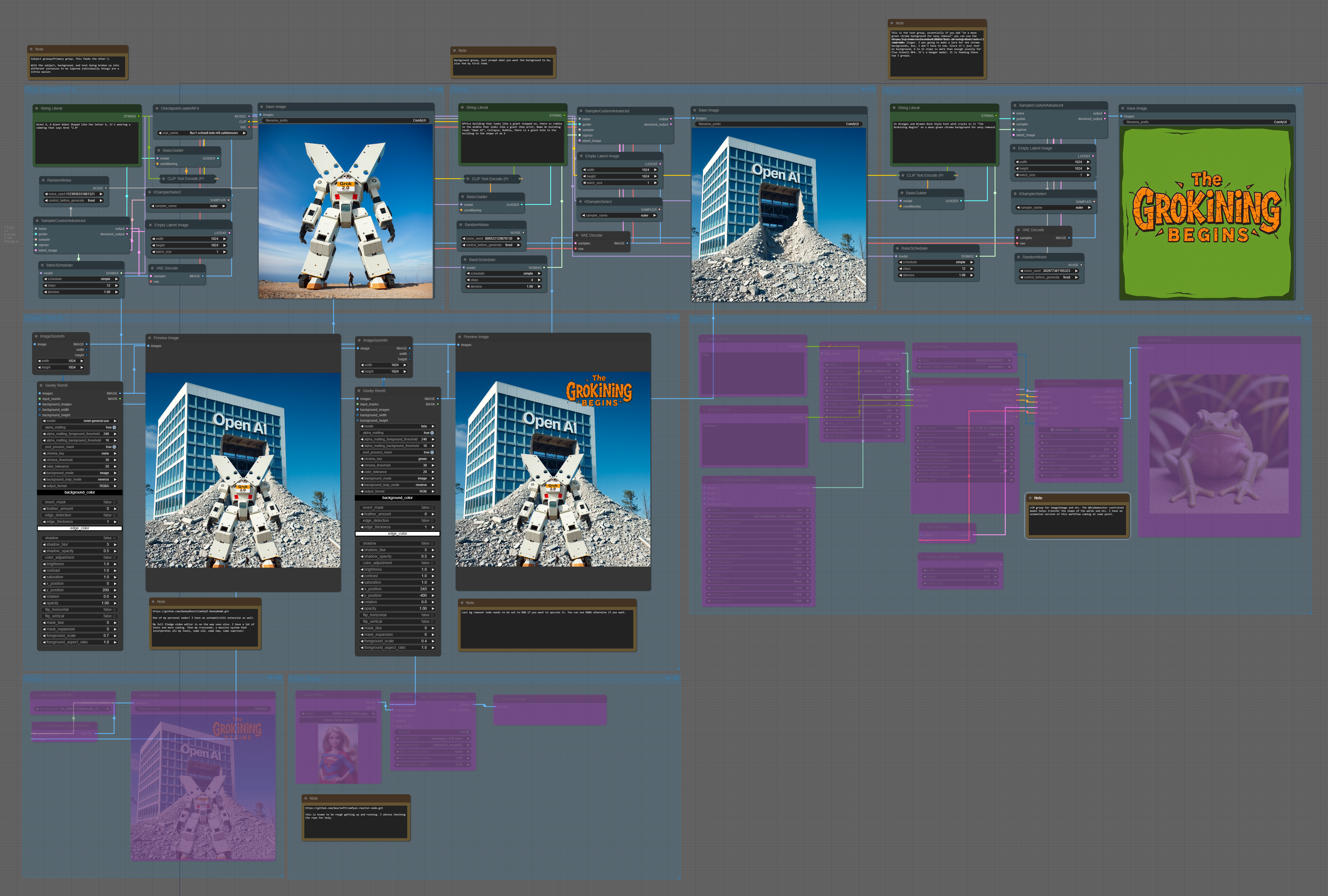Click the black background_color swatch under output_format RGB
Screen dimensions: 1328x896
tap(397, 498)
